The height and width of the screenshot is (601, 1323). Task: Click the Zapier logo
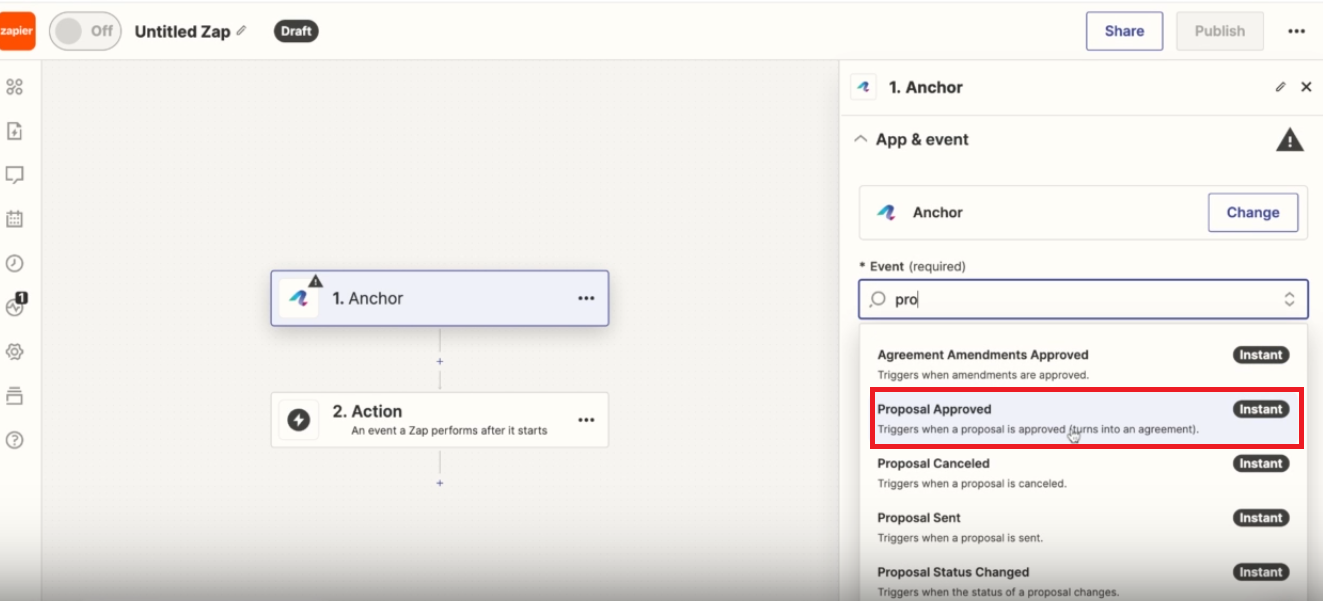coord(17,31)
